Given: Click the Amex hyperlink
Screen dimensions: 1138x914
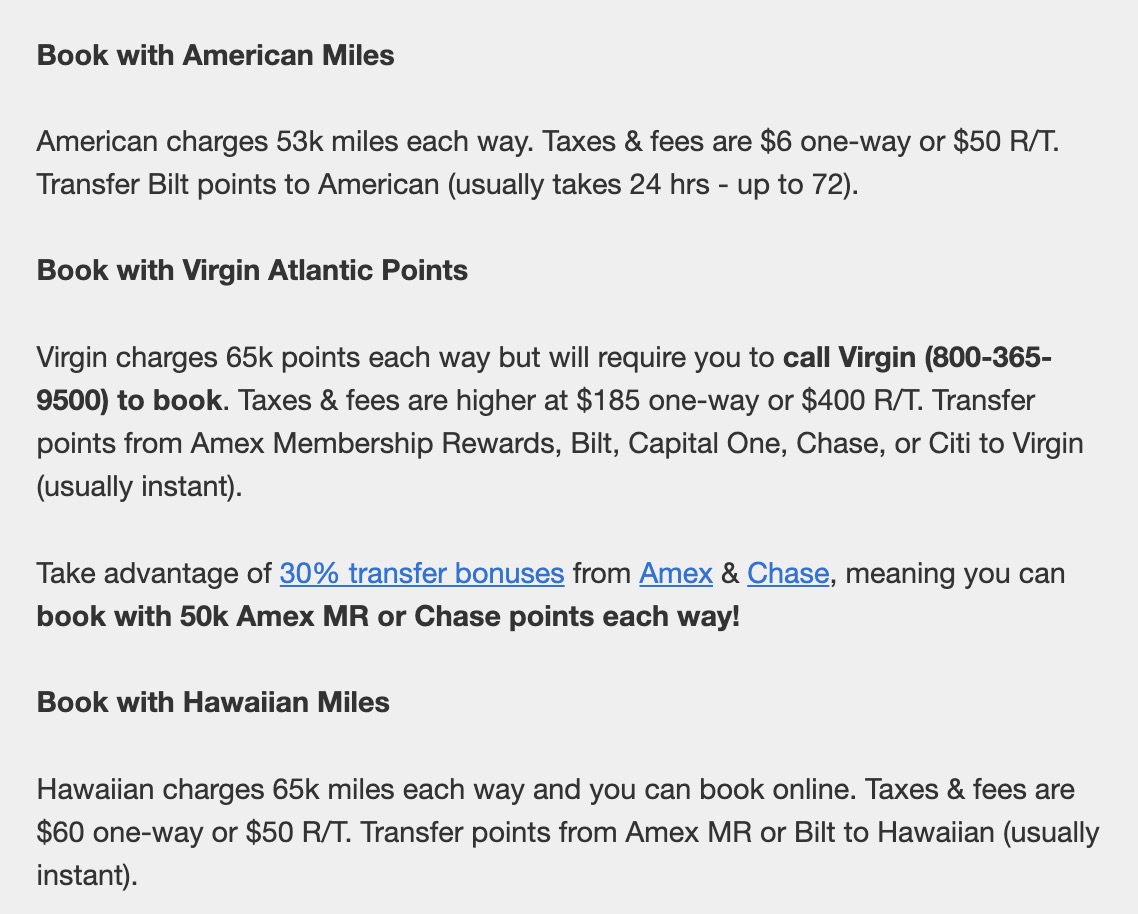Looking at the screenshot, I should [x=676, y=574].
